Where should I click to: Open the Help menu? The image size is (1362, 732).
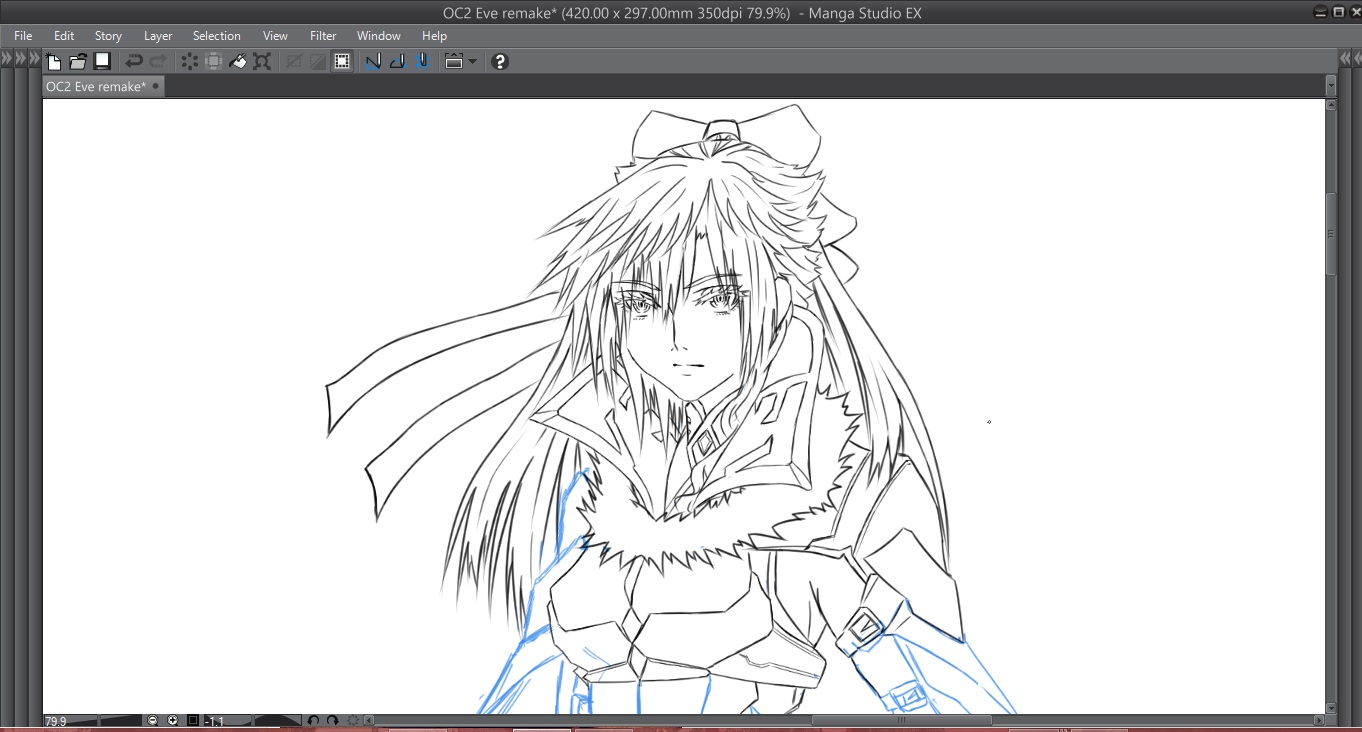coord(434,36)
